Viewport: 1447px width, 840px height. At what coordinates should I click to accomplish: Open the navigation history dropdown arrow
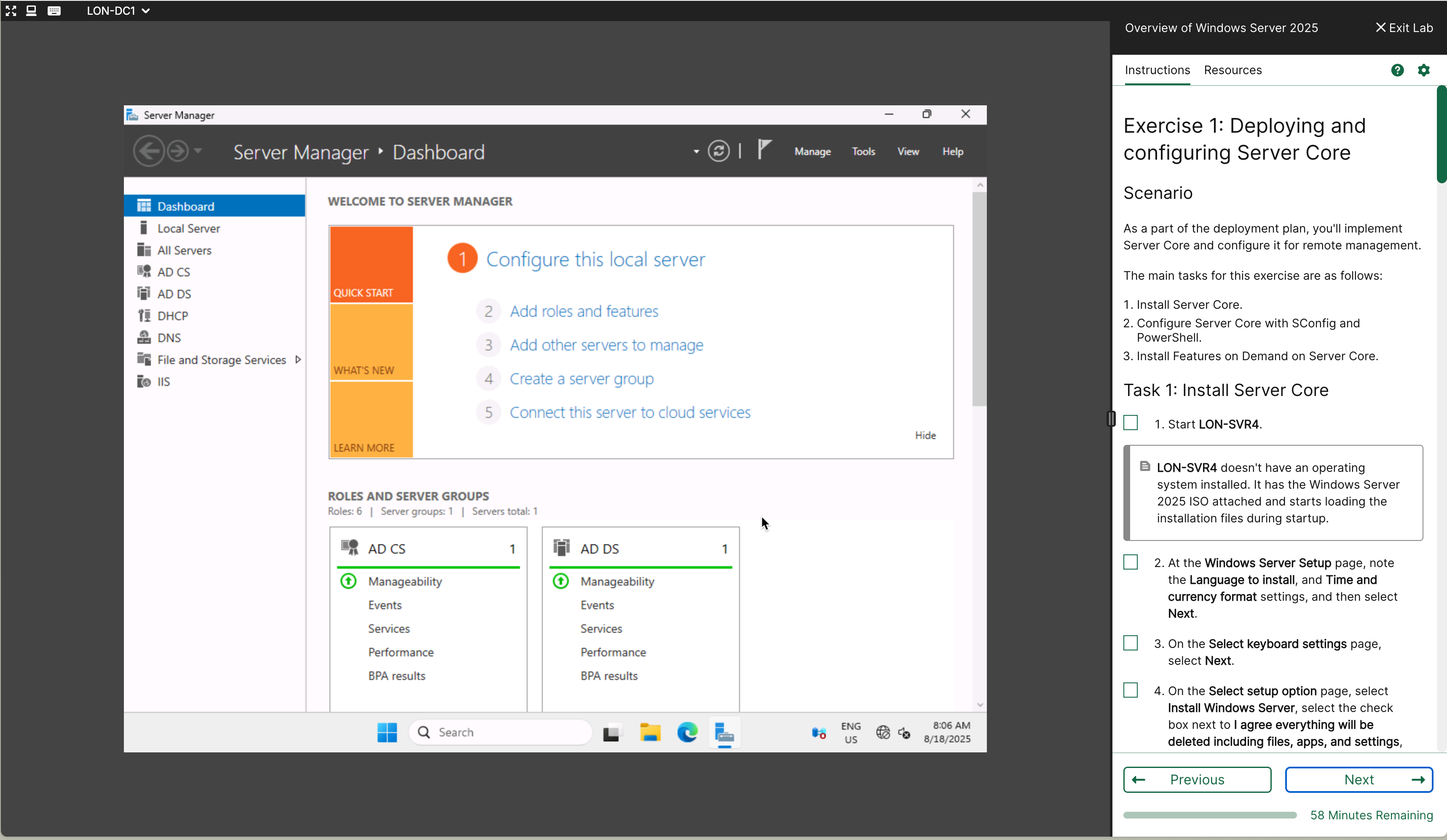[198, 151]
